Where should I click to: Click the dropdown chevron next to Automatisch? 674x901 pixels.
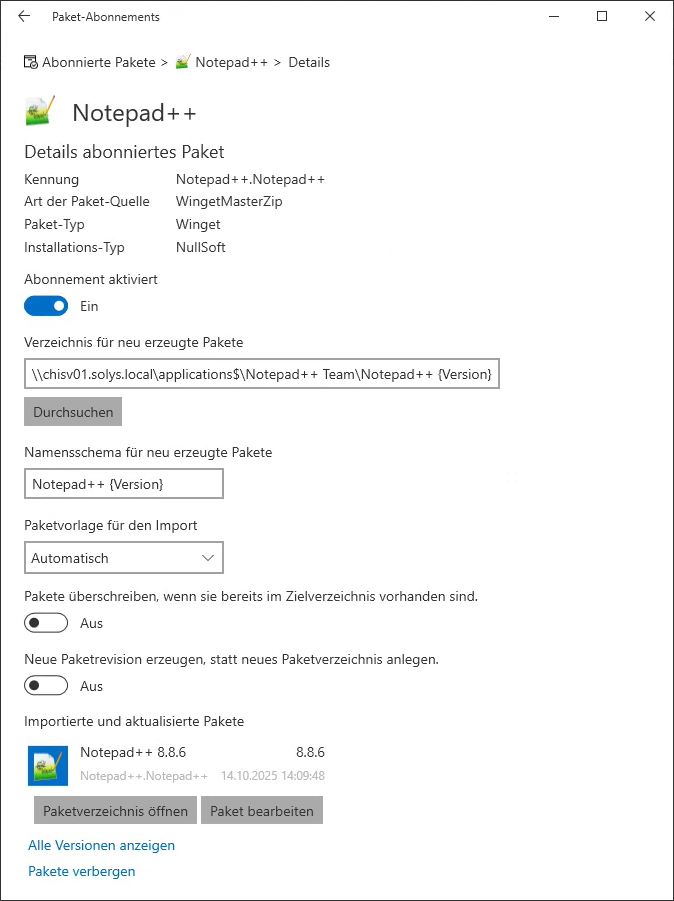(x=208, y=558)
